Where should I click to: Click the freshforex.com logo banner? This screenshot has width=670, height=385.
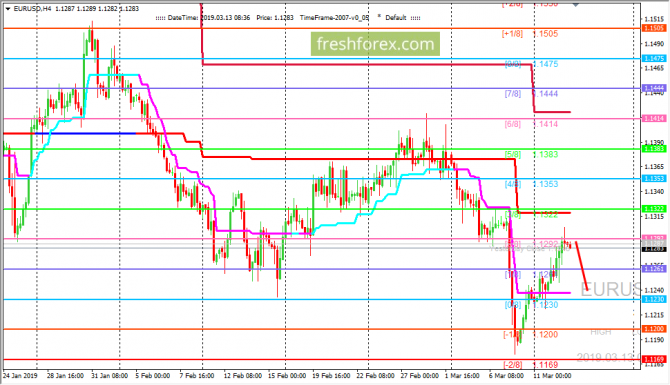pyautogui.click(x=375, y=44)
